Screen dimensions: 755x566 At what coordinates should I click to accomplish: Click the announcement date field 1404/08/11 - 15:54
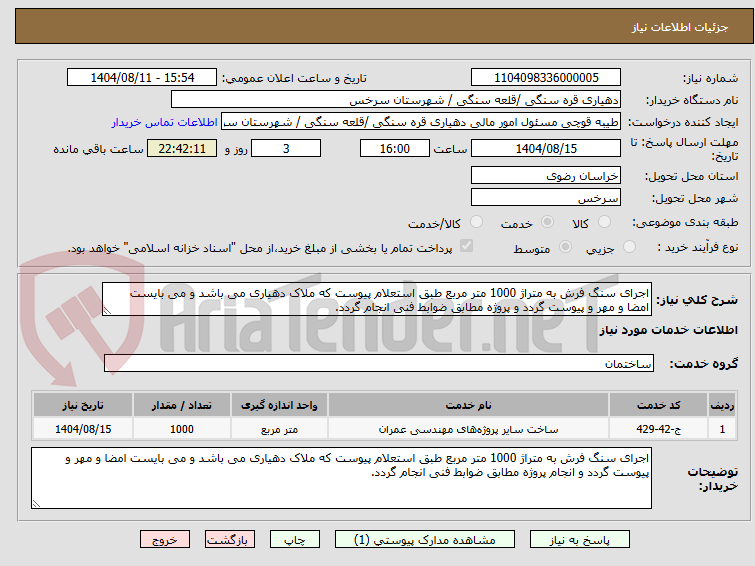click(x=142, y=78)
